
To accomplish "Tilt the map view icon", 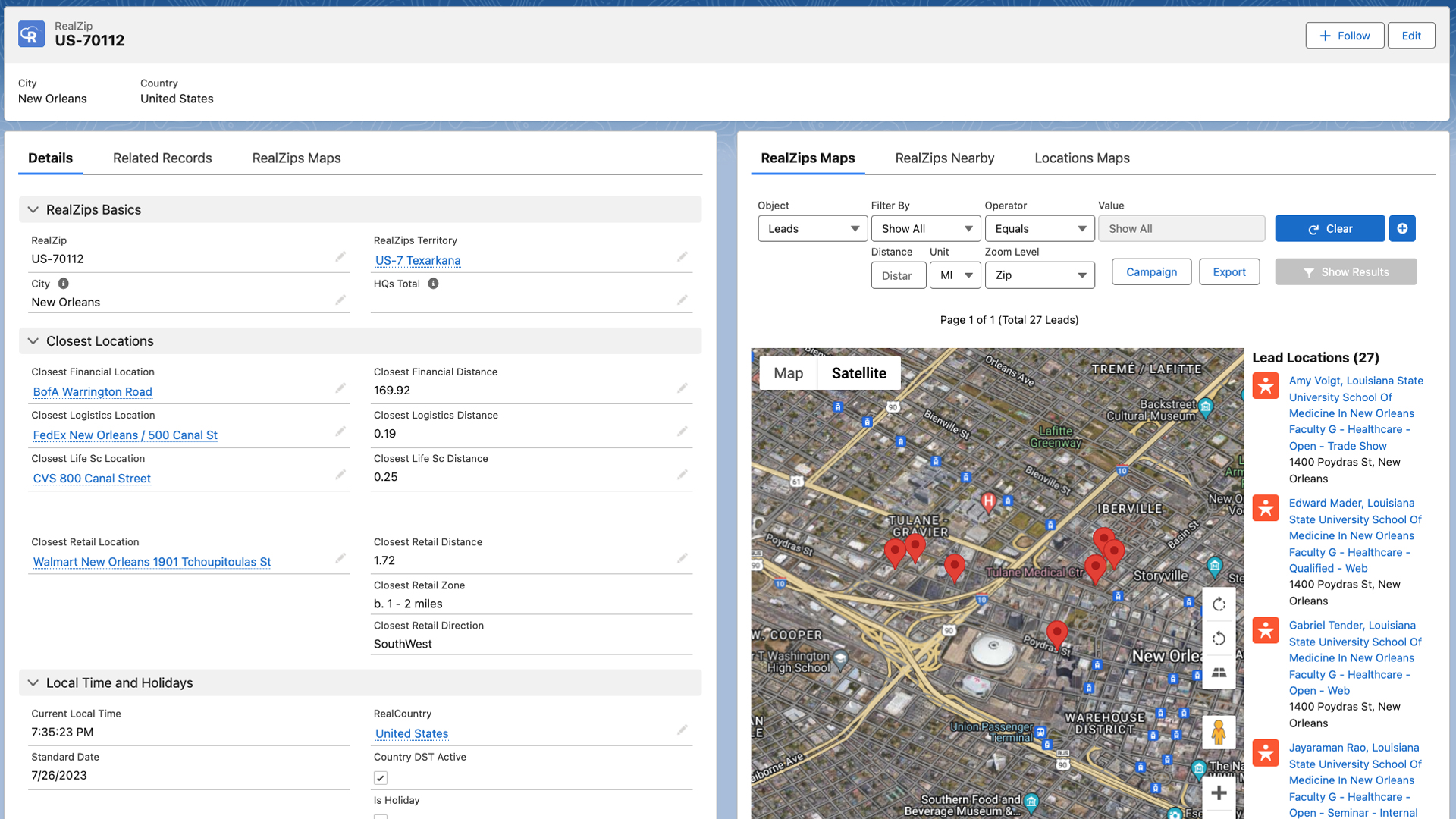I will coord(1219,673).
